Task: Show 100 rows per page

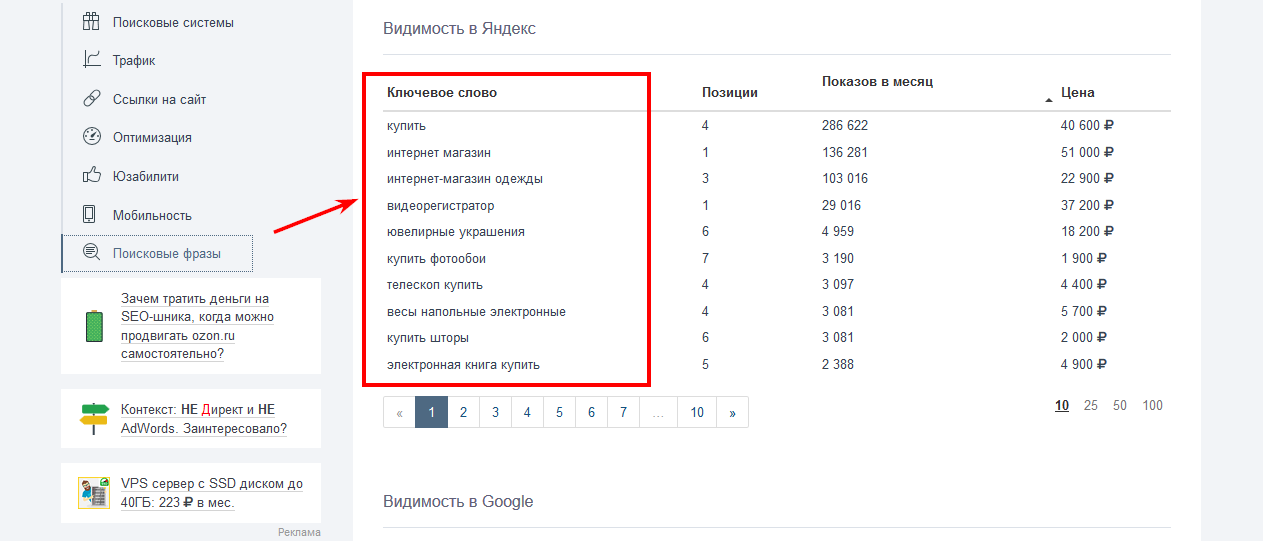Action: coord(1153,405)
